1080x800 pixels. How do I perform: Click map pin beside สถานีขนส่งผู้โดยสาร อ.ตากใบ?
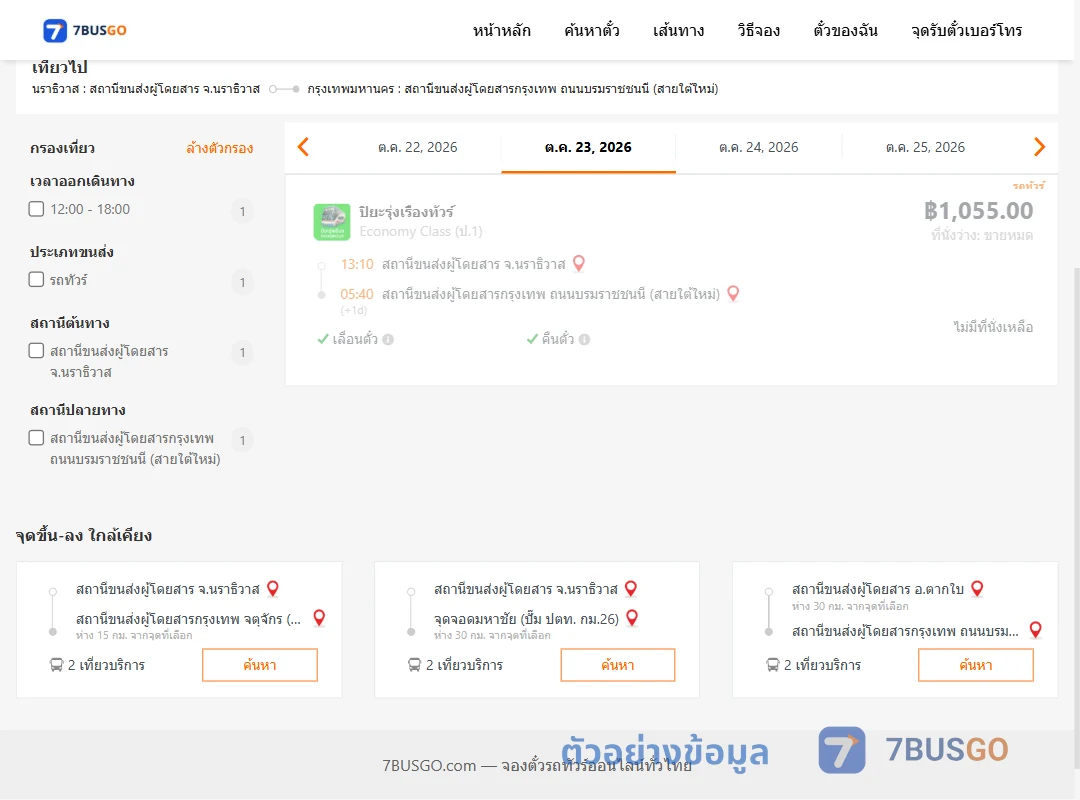coord(977,588)
